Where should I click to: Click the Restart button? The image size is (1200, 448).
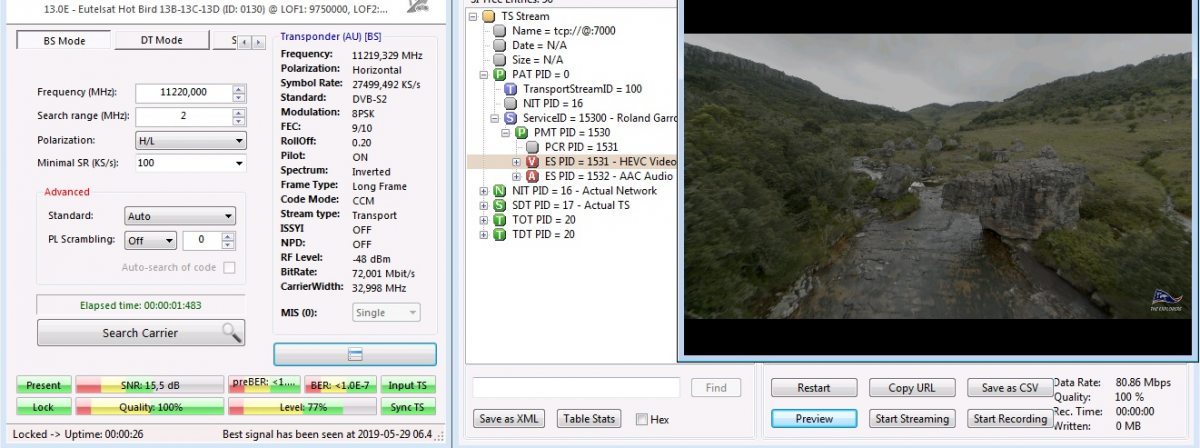click(814, 388)
